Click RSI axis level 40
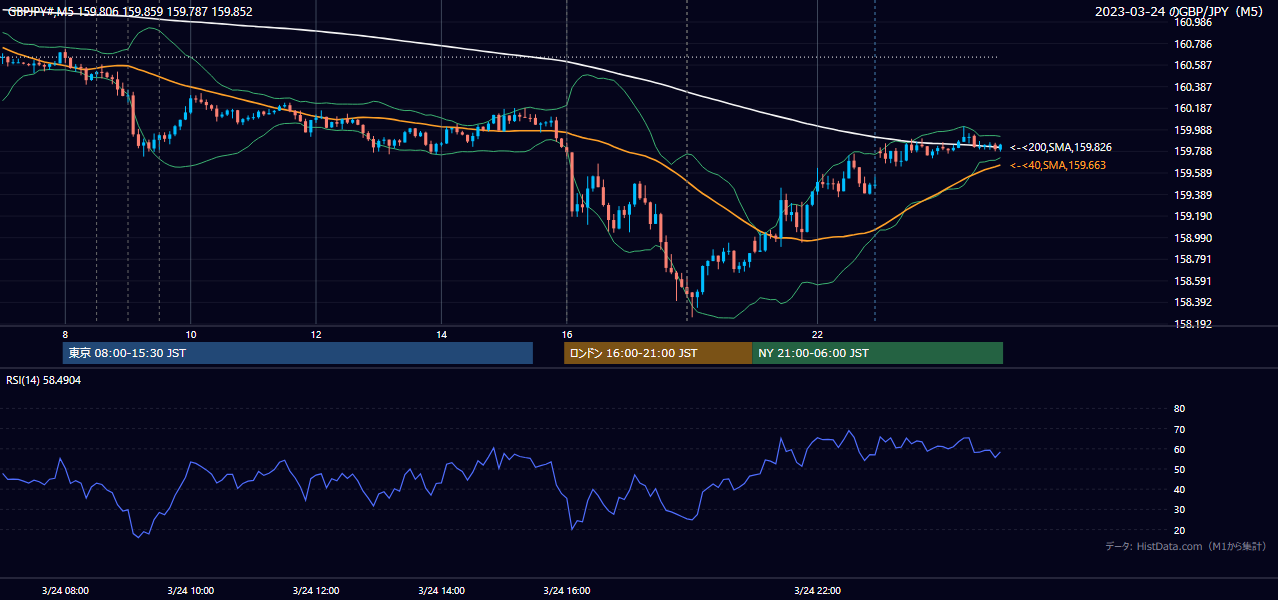This screenshot has height=600, width=1278. (1179, 490)
